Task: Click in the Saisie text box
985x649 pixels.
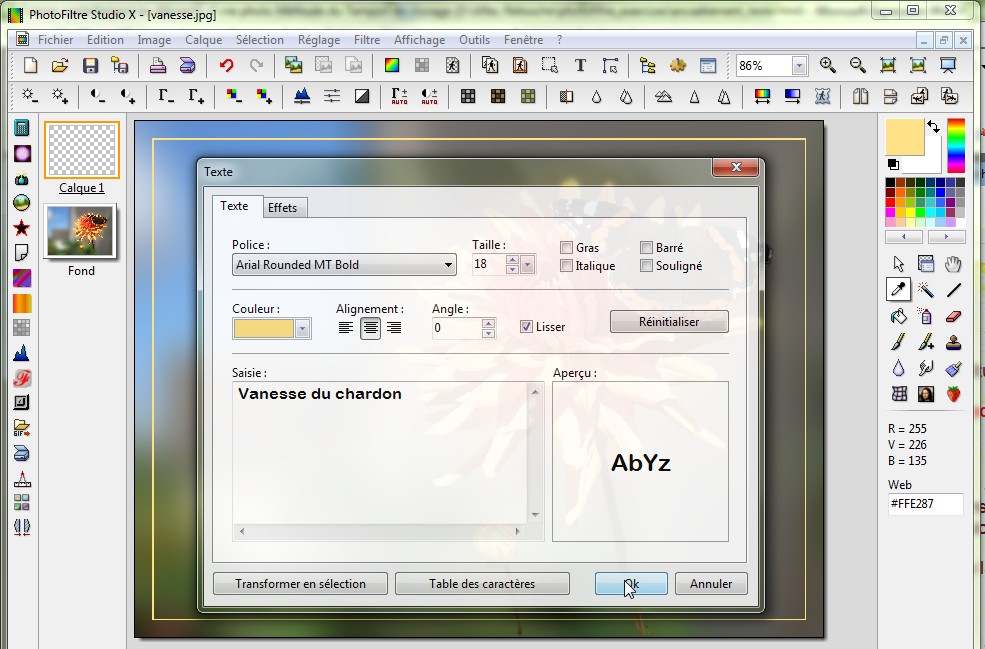Action: pyautogui.click(x=381, y=453)
